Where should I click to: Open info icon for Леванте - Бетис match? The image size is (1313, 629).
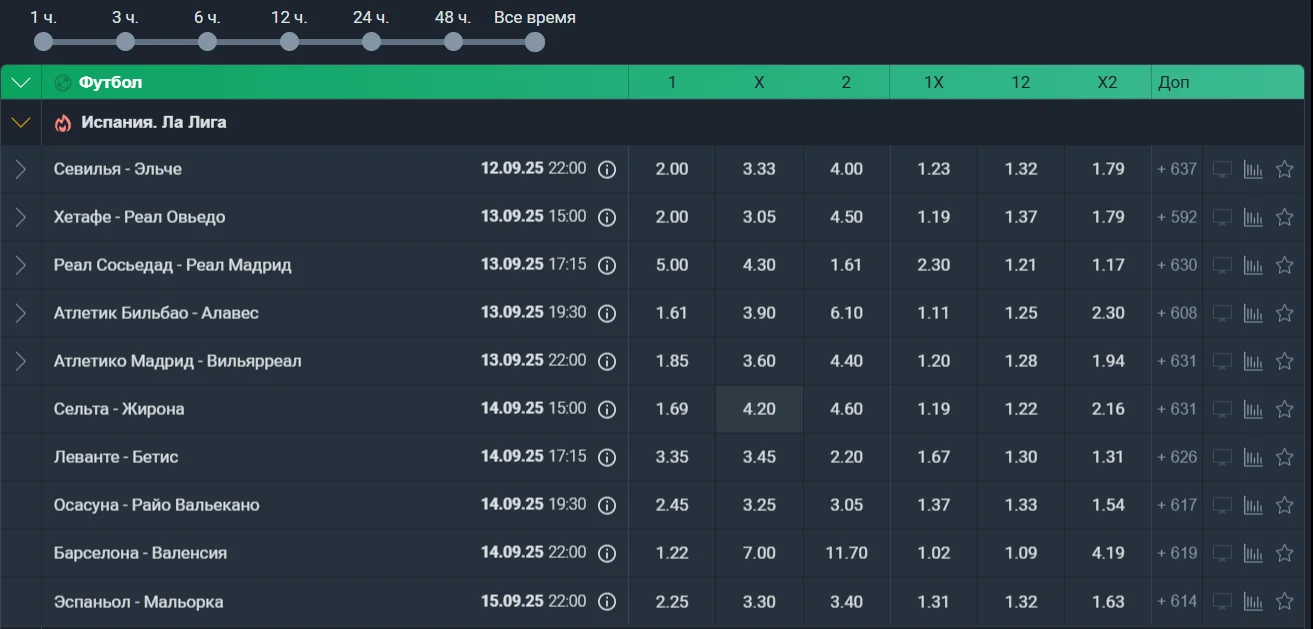point(606,457)
